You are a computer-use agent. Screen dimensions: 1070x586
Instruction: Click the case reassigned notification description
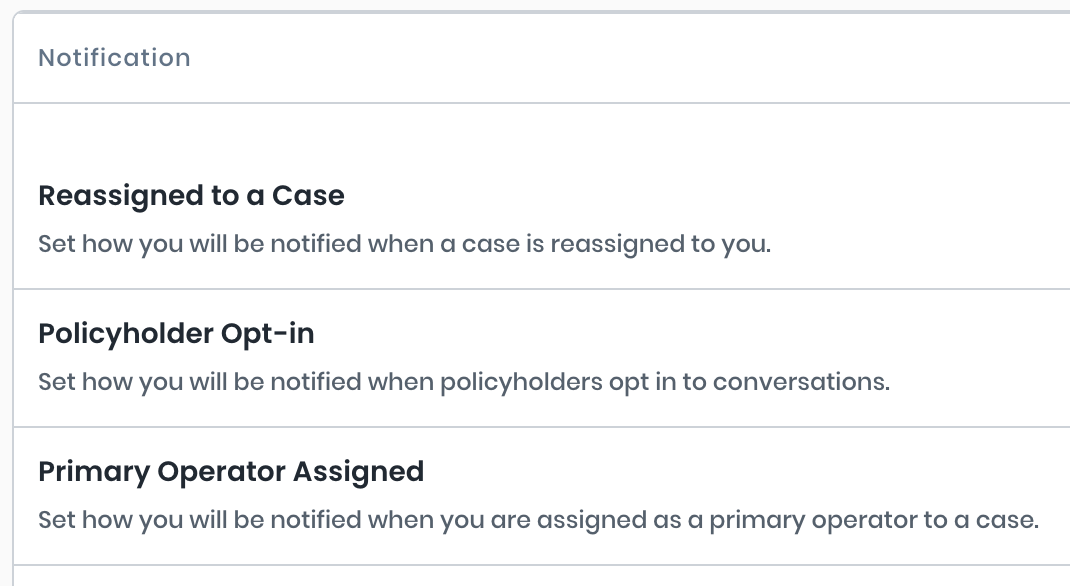(x=404, y=244)
